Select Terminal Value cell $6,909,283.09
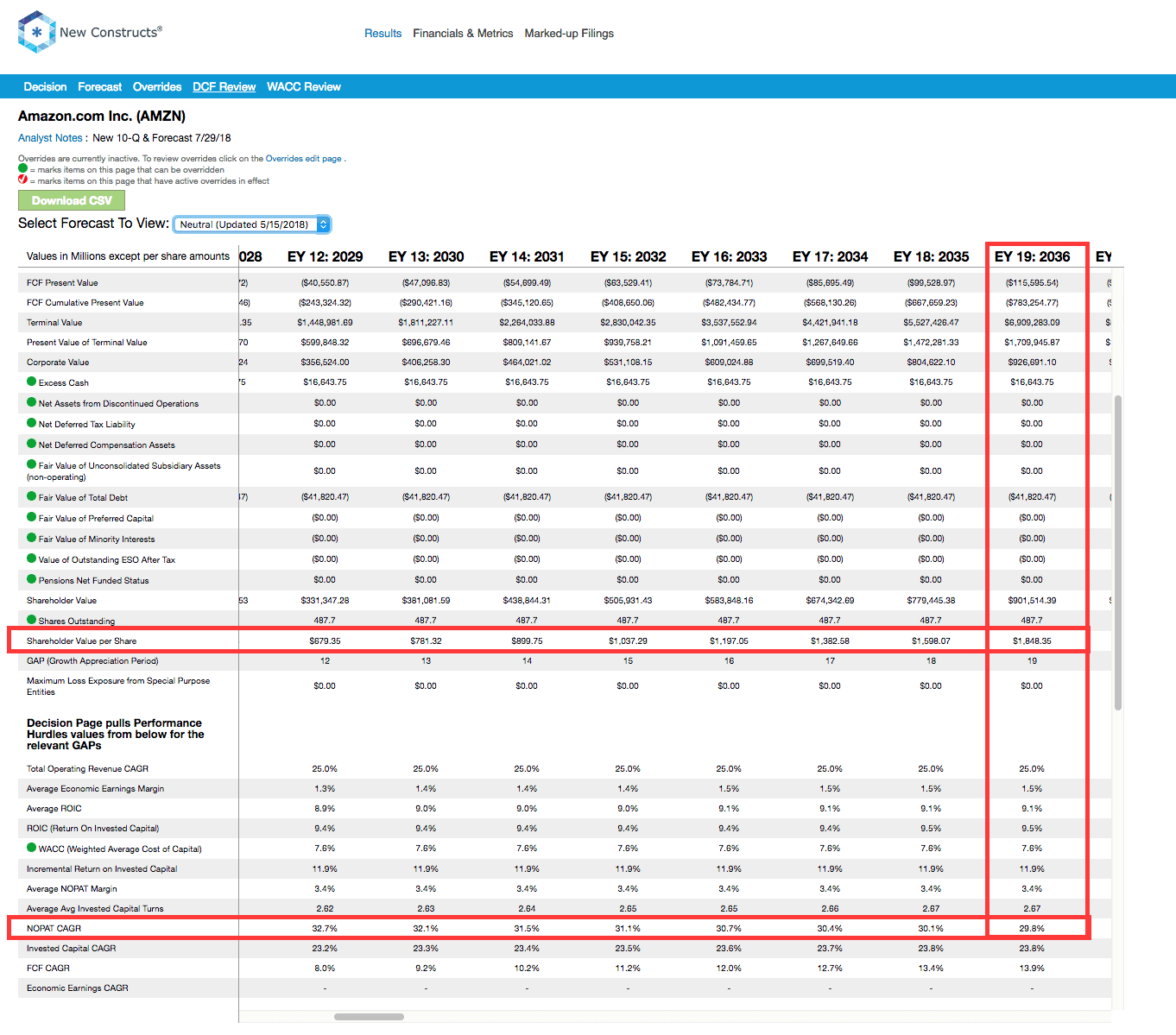 click(1032, 322)
